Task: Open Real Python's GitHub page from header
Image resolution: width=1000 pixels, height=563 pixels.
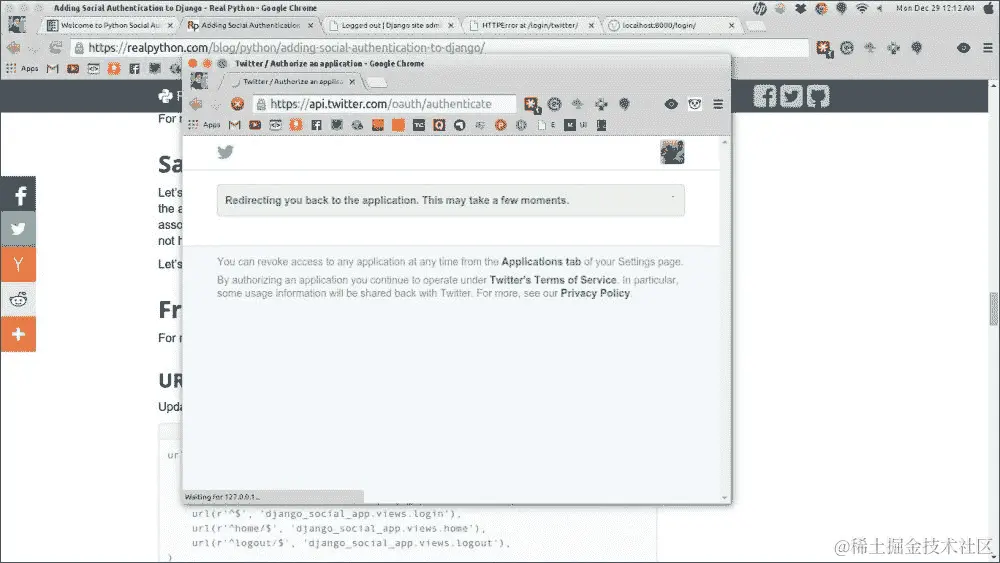Action: pyautogui.click(x=818, y=96)
